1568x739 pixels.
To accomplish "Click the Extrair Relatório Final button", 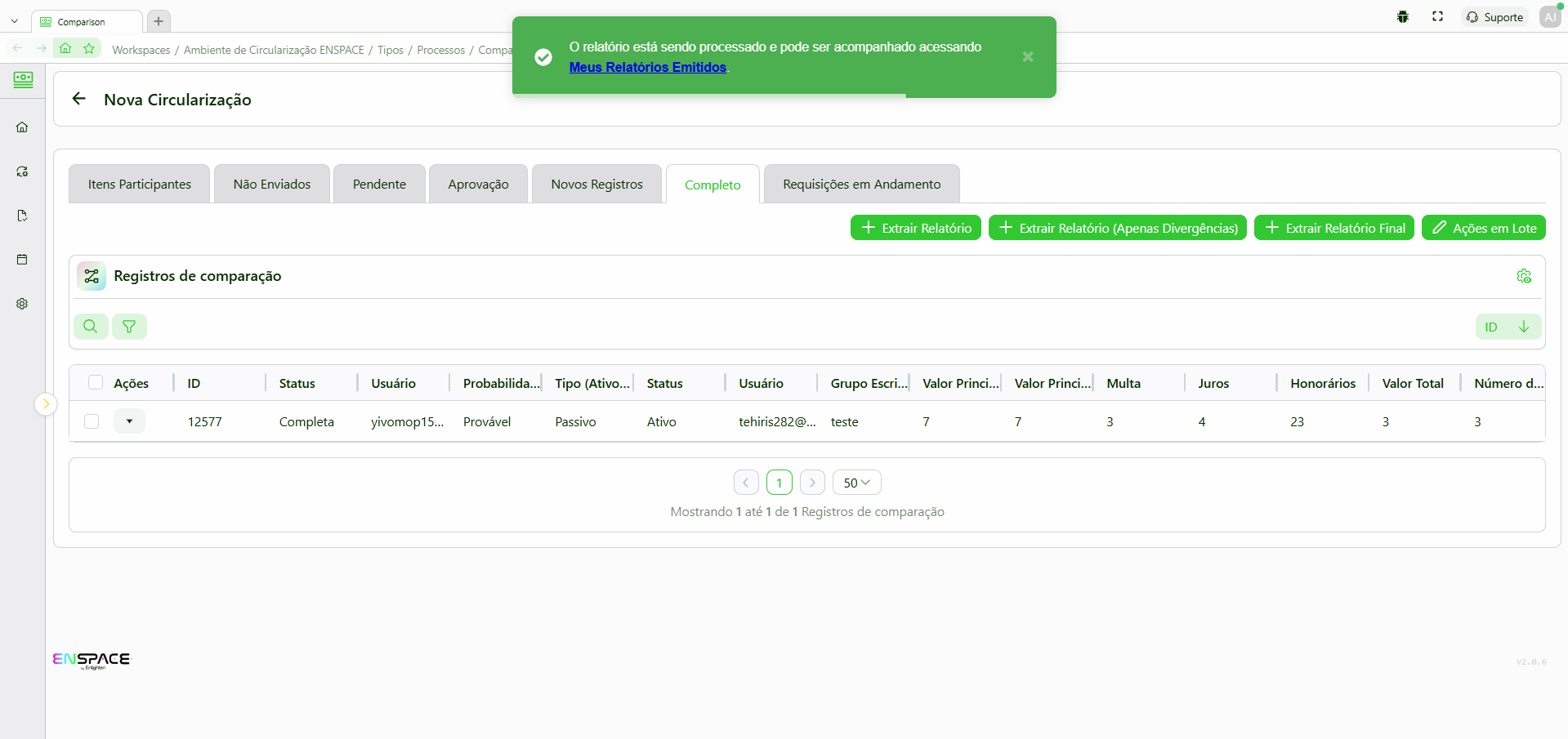I will coord(1334,228).
